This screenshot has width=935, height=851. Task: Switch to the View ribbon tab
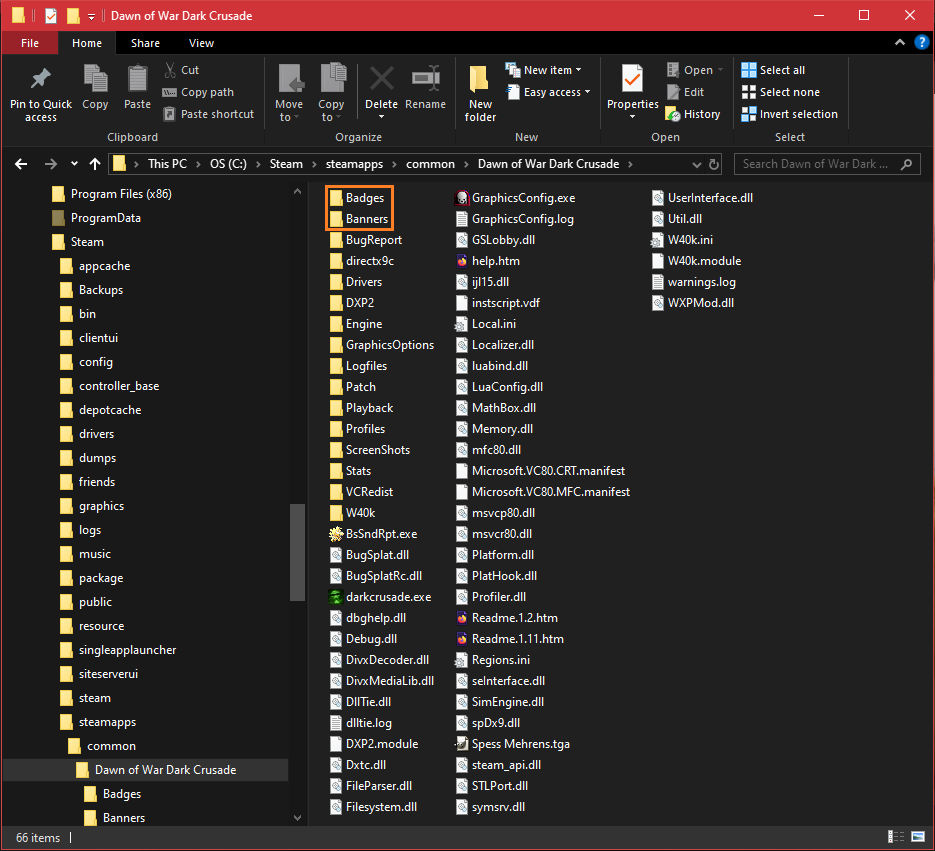(202, 43)
